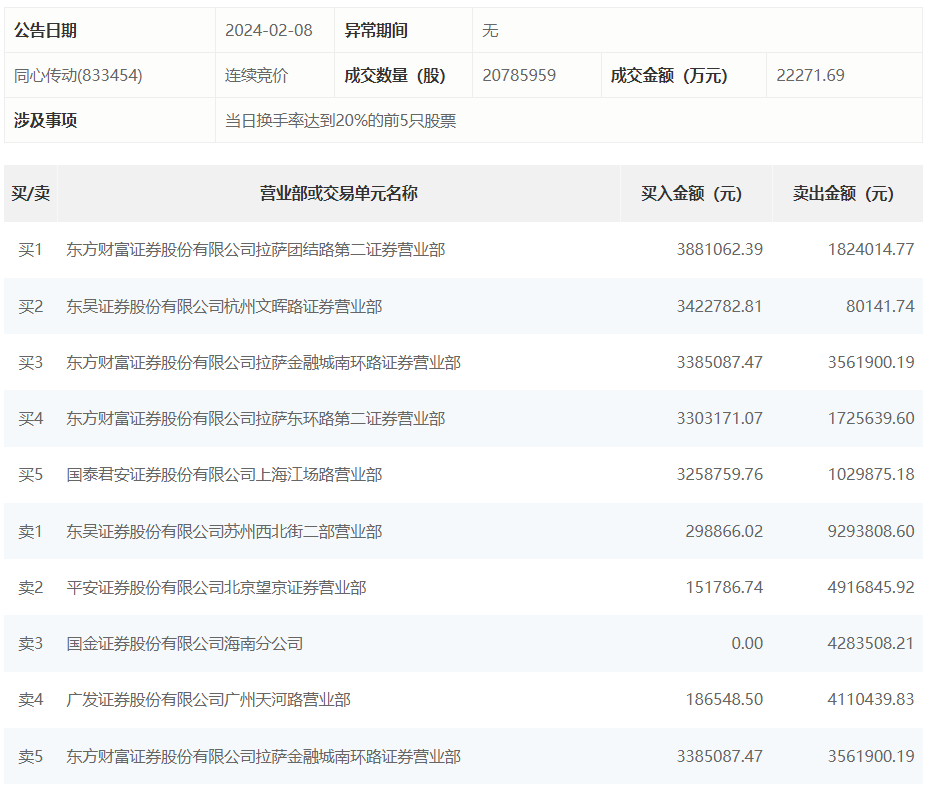Viewport: 934px width, 800px height.
Task: Click sell amount 9293808.60
Action: pyautogui.click(x=871, y=531)
